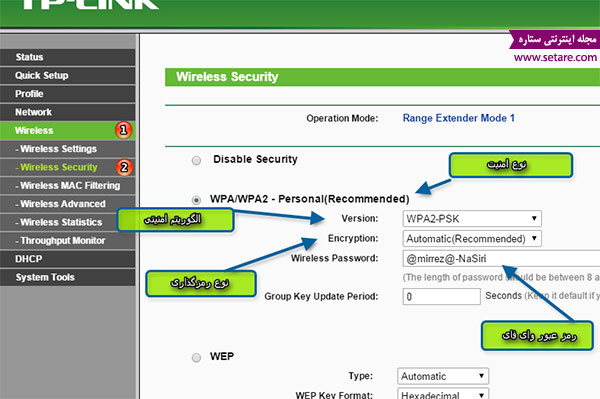Click the Wireless Password field
This screenshot has width=600, height=399.
501,259
